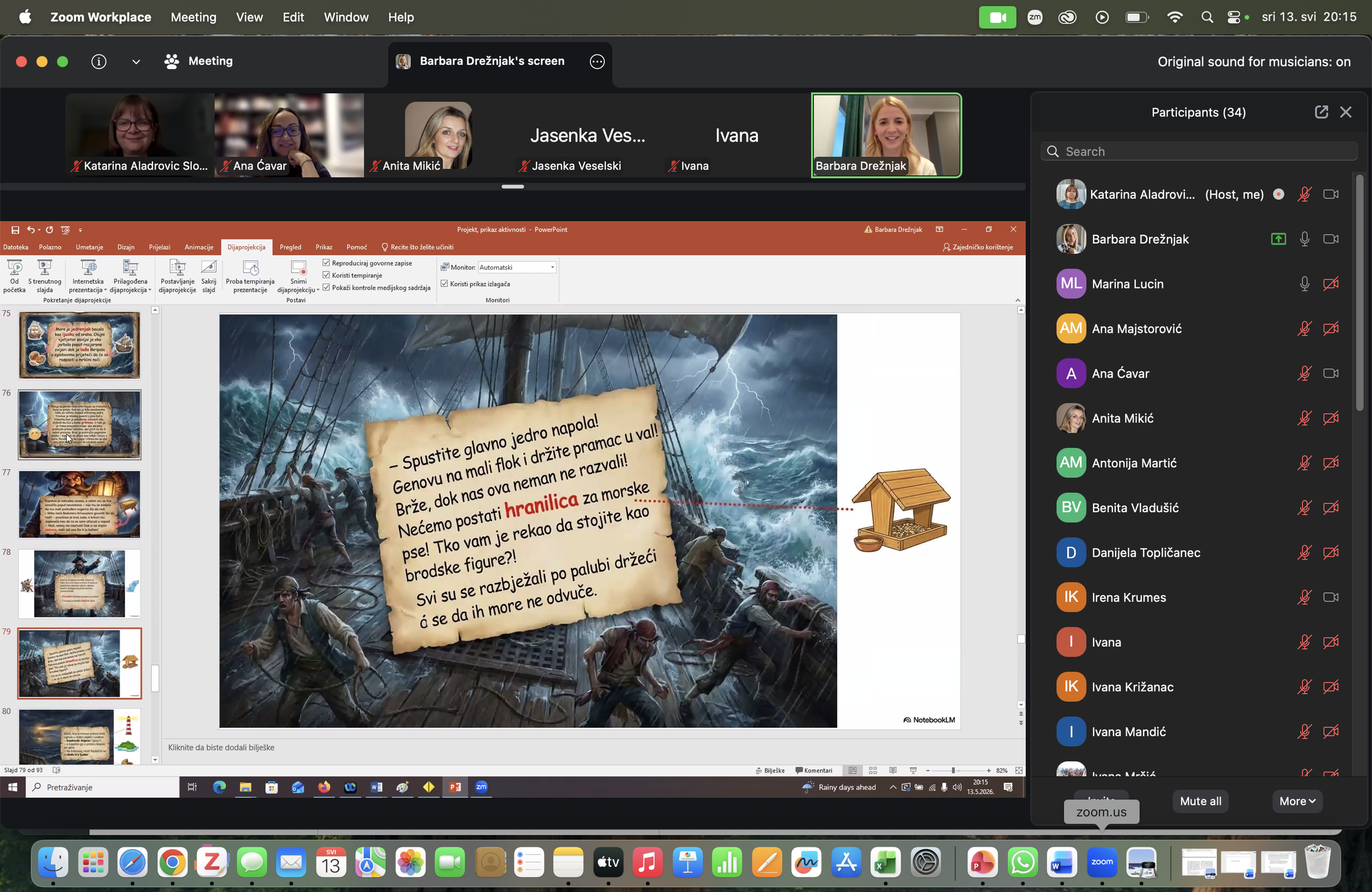The width and height of the screenshot is (1372, 892).
Task: Open Komentari pane in status bar
Action: click(814, 770)
